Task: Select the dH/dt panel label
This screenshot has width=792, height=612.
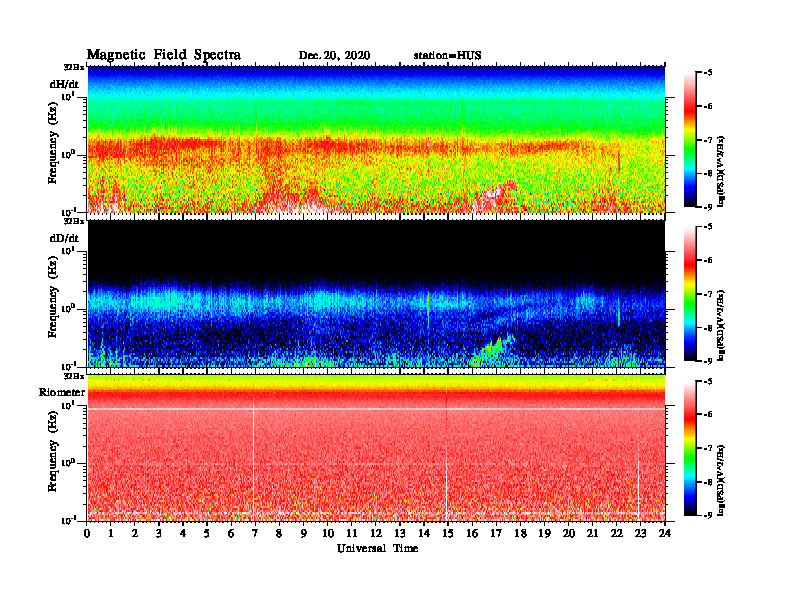Action: [x=64, y=85]
